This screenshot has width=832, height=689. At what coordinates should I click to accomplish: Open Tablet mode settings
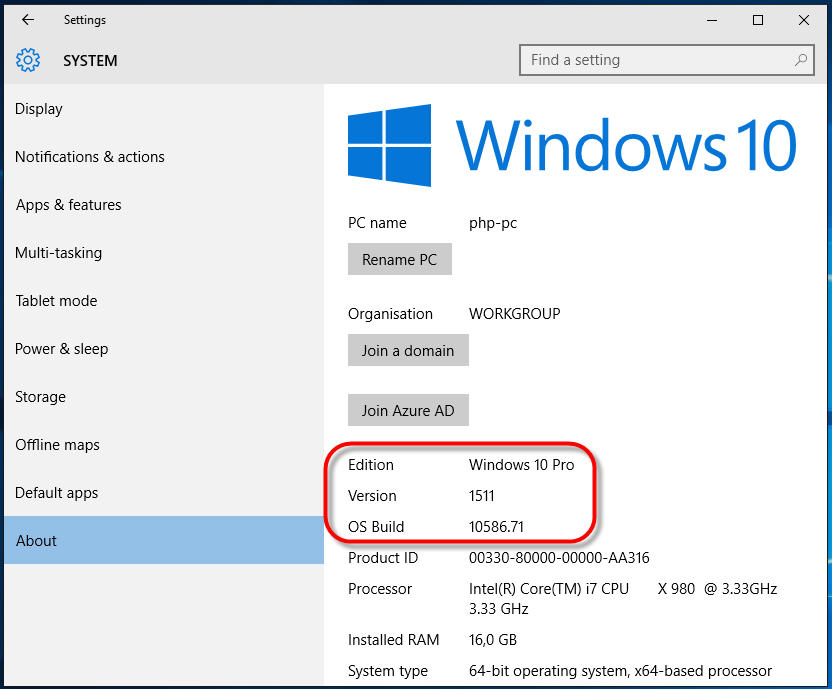coord(57,301)
